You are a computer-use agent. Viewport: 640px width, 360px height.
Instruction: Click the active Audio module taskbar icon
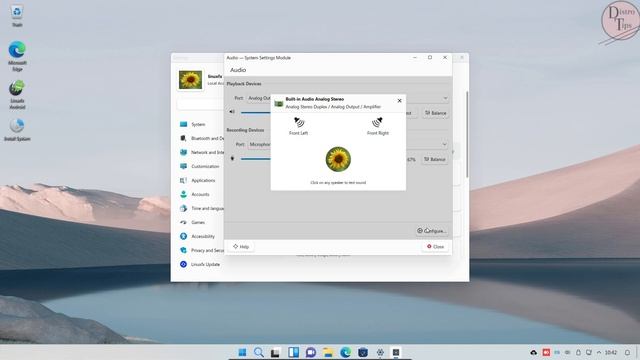396,352
